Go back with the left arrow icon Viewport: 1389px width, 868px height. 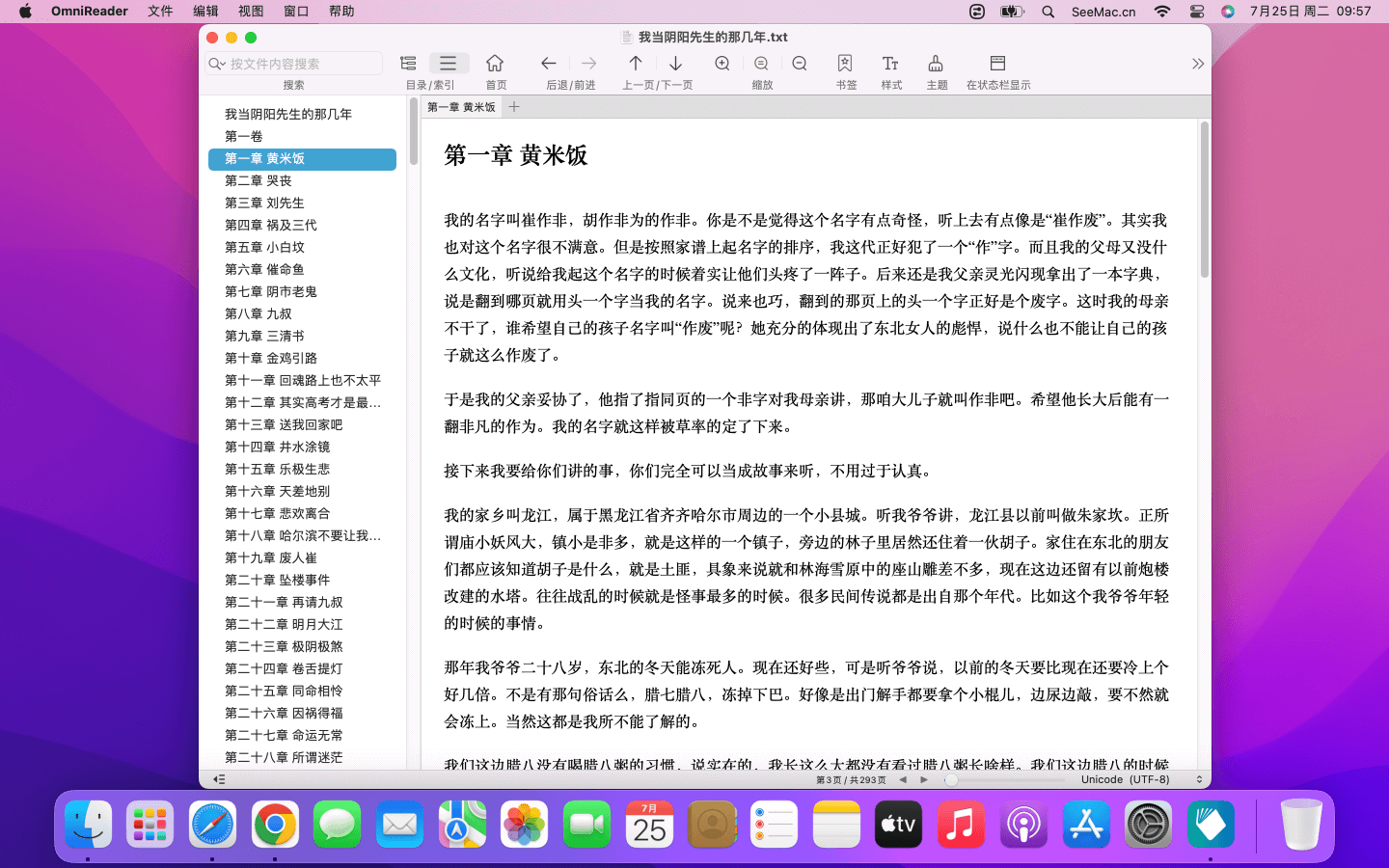549,64
